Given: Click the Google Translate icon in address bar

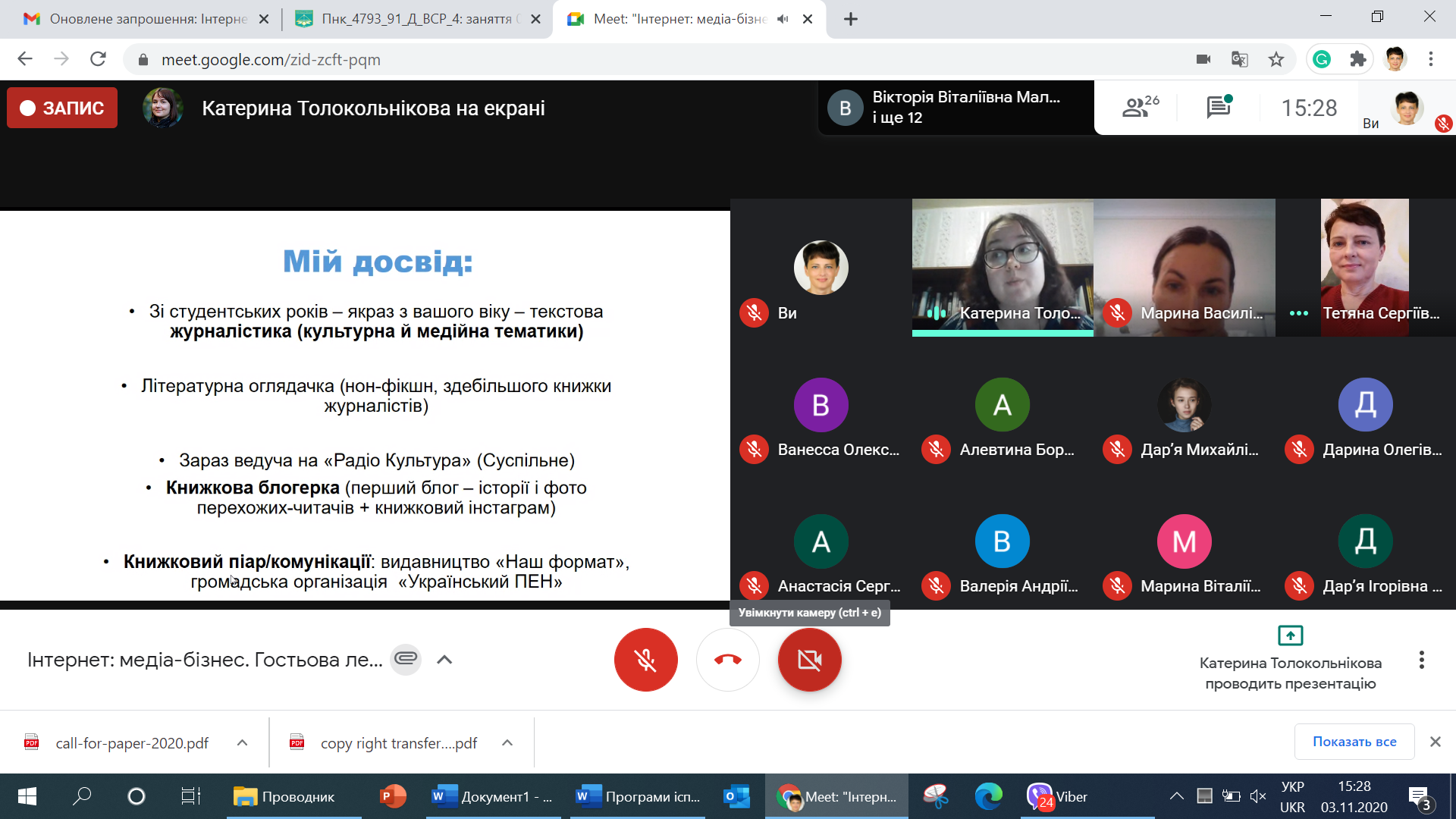Looking at the screenshot, I should pos(1239,59).
